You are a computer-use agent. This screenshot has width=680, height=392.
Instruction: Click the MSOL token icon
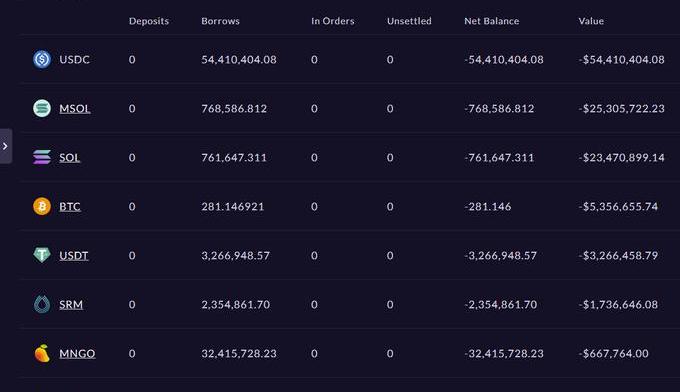coord(42,108)
